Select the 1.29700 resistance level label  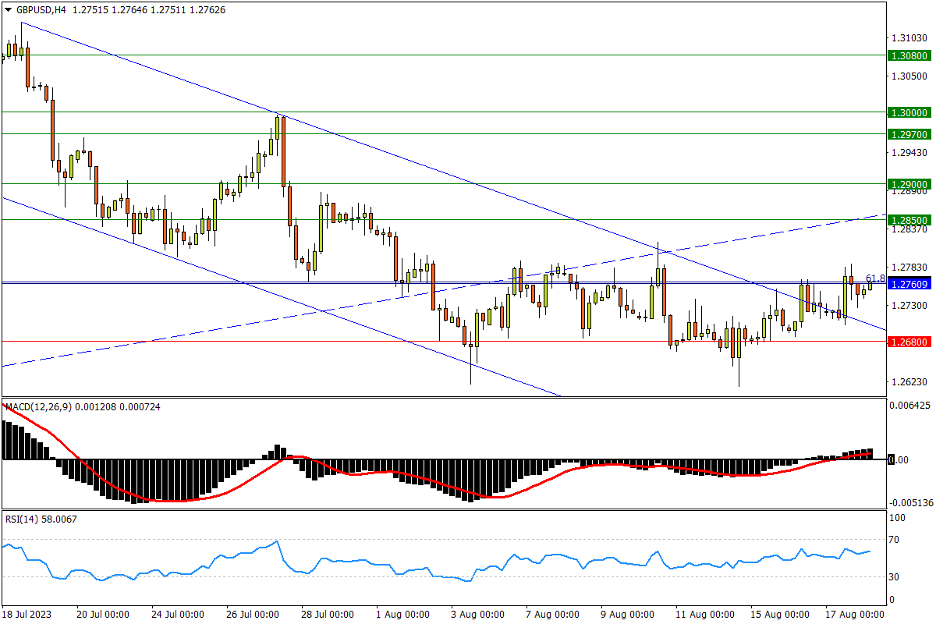909,134
